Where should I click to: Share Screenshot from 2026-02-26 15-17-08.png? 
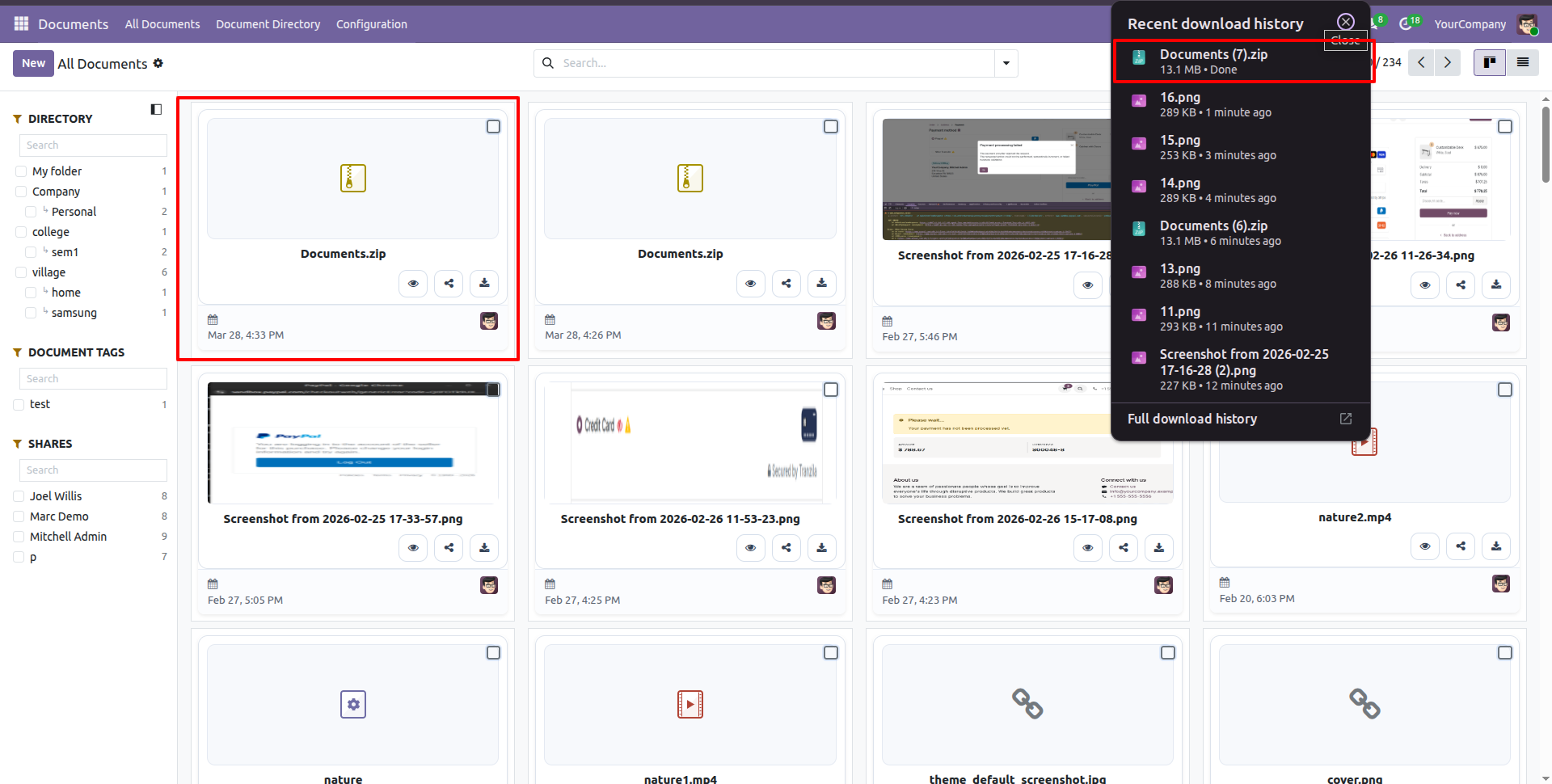pyautogui.click(x=1124, y=548)
